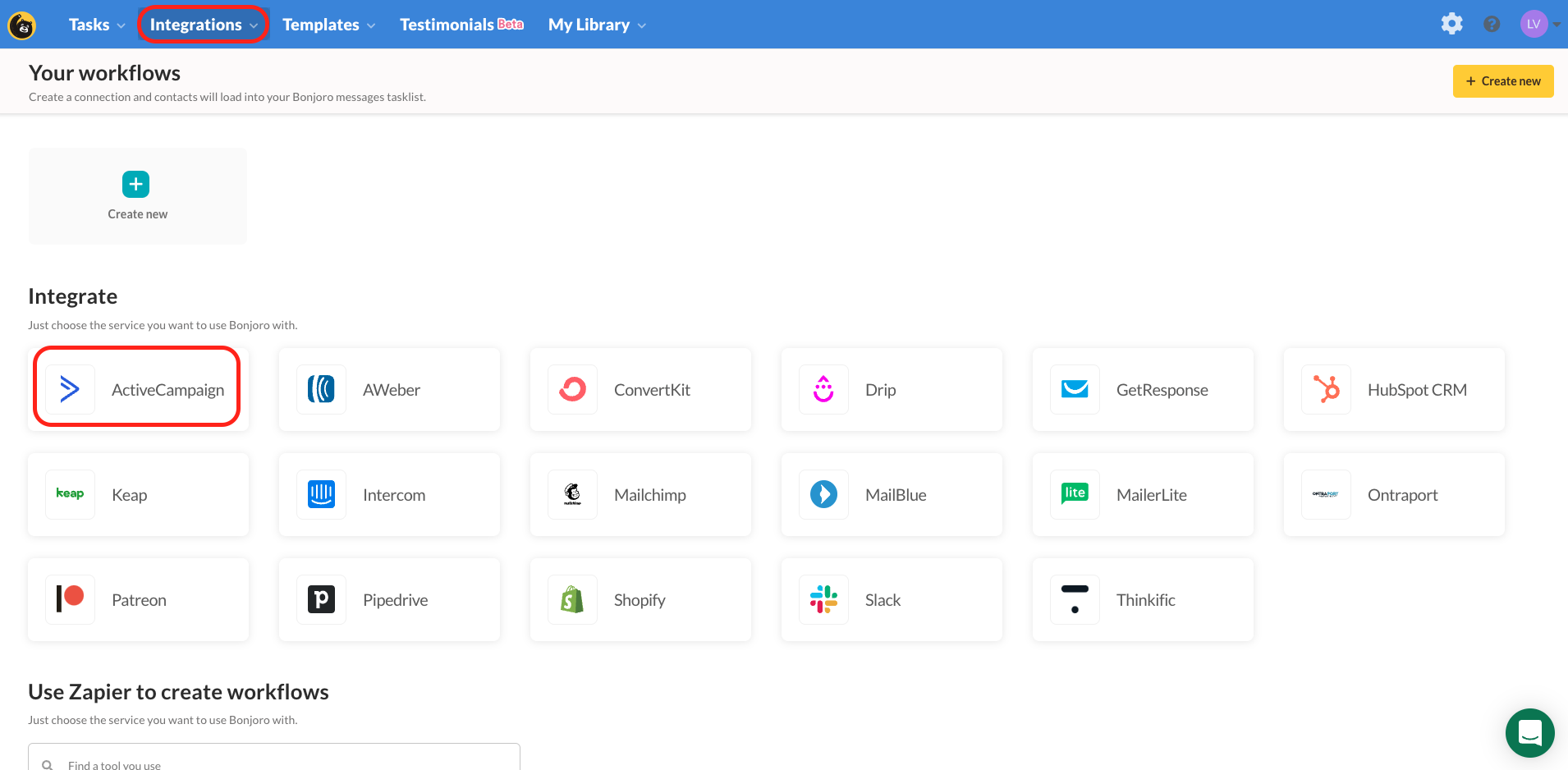Select the Slack integration name
The height and width of the screenshot is (770, 1568).
coord(883,600)
